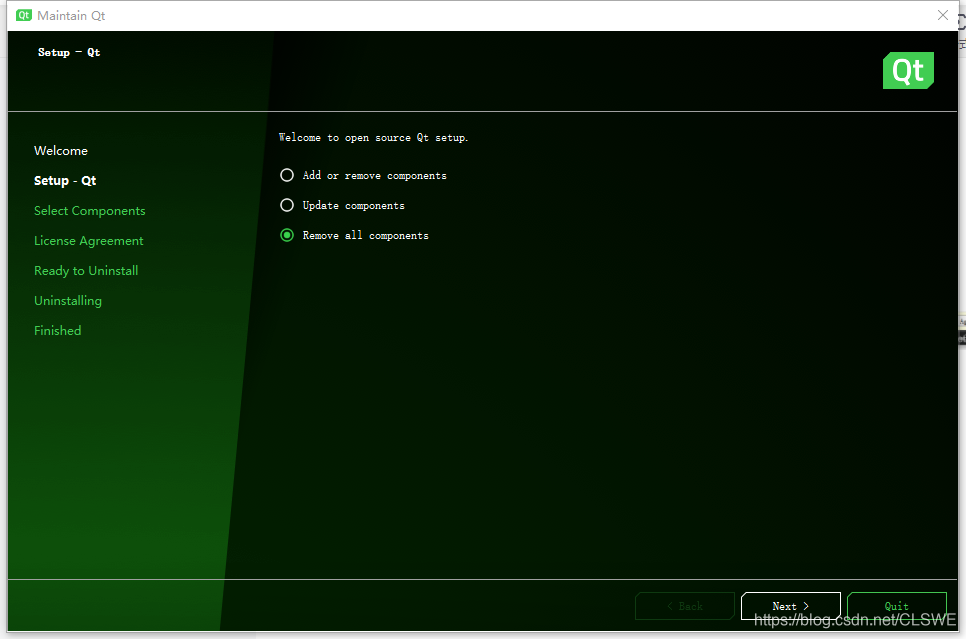Click the Qt icon in title bar

tap(23, 15)
